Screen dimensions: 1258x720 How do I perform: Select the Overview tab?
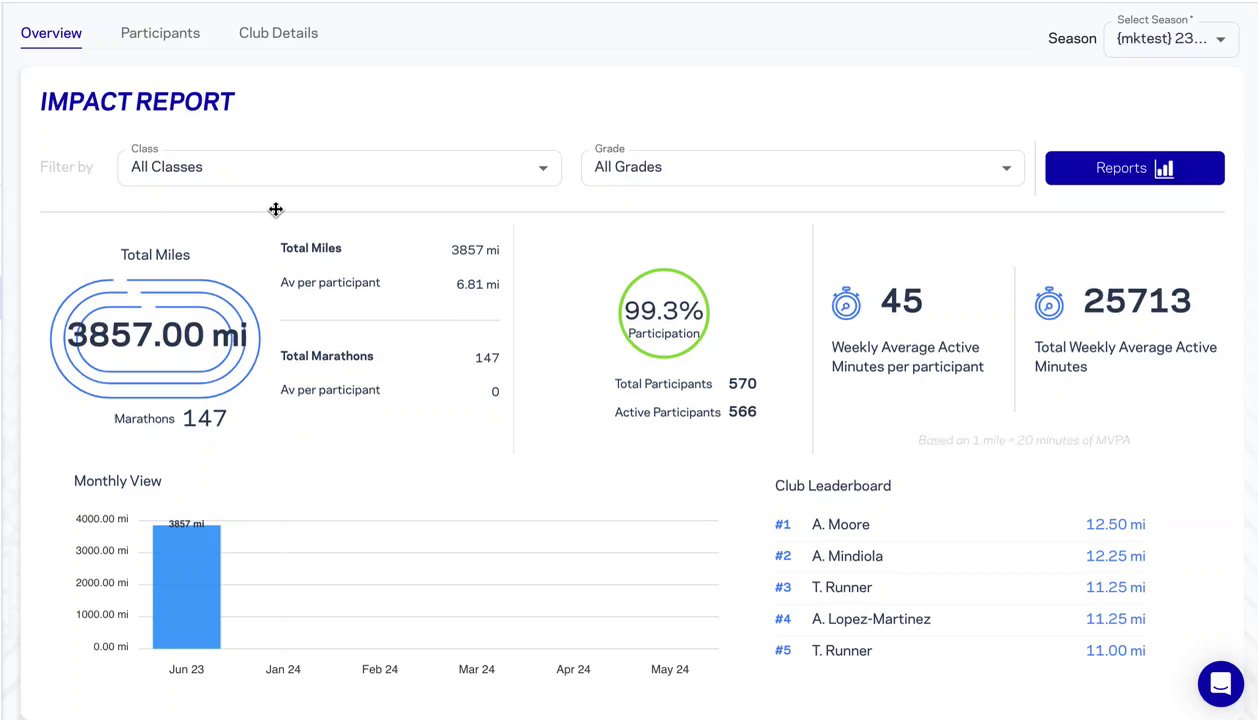[x=51, y=33]
